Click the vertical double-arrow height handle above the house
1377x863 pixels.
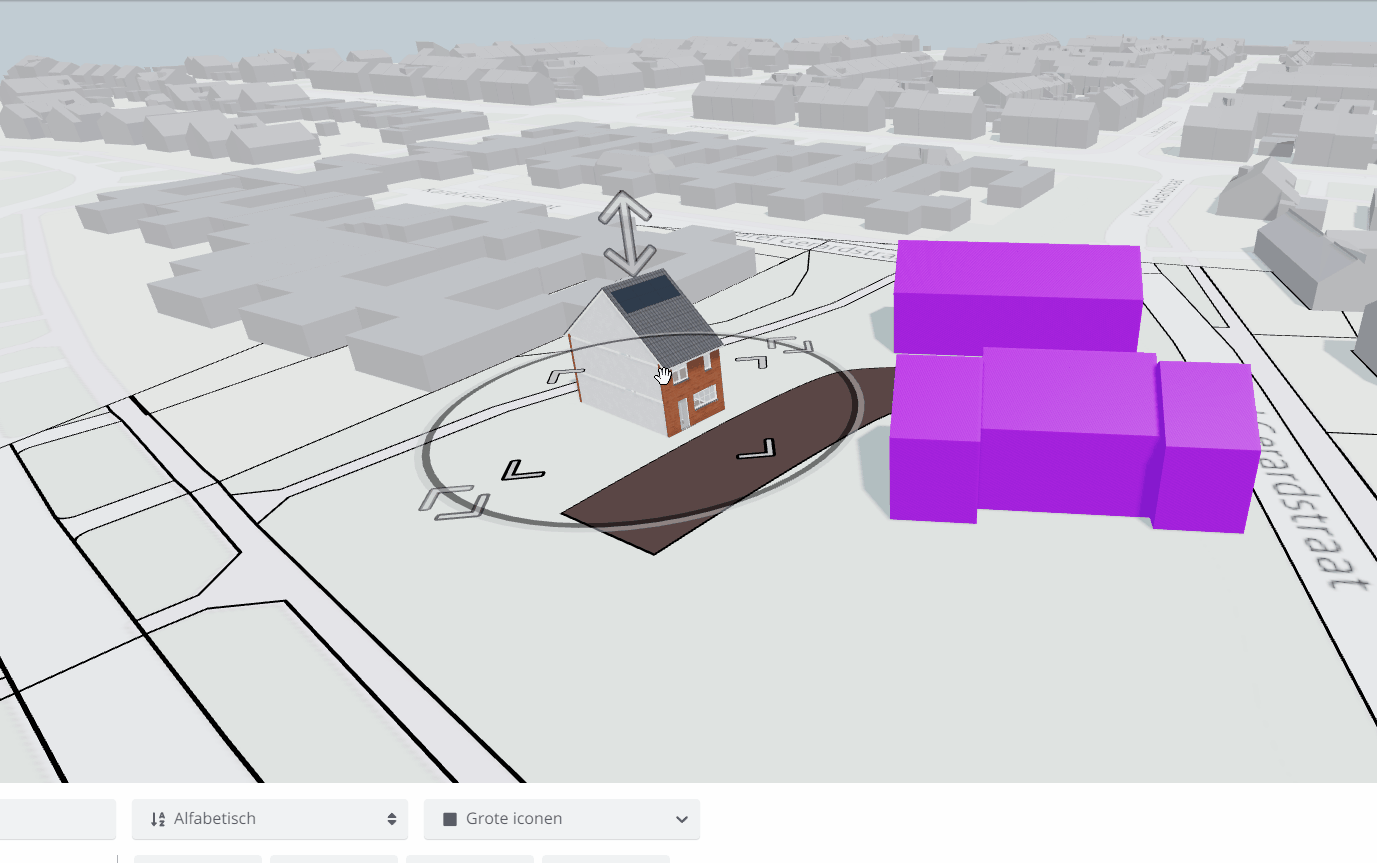(629, 233)
